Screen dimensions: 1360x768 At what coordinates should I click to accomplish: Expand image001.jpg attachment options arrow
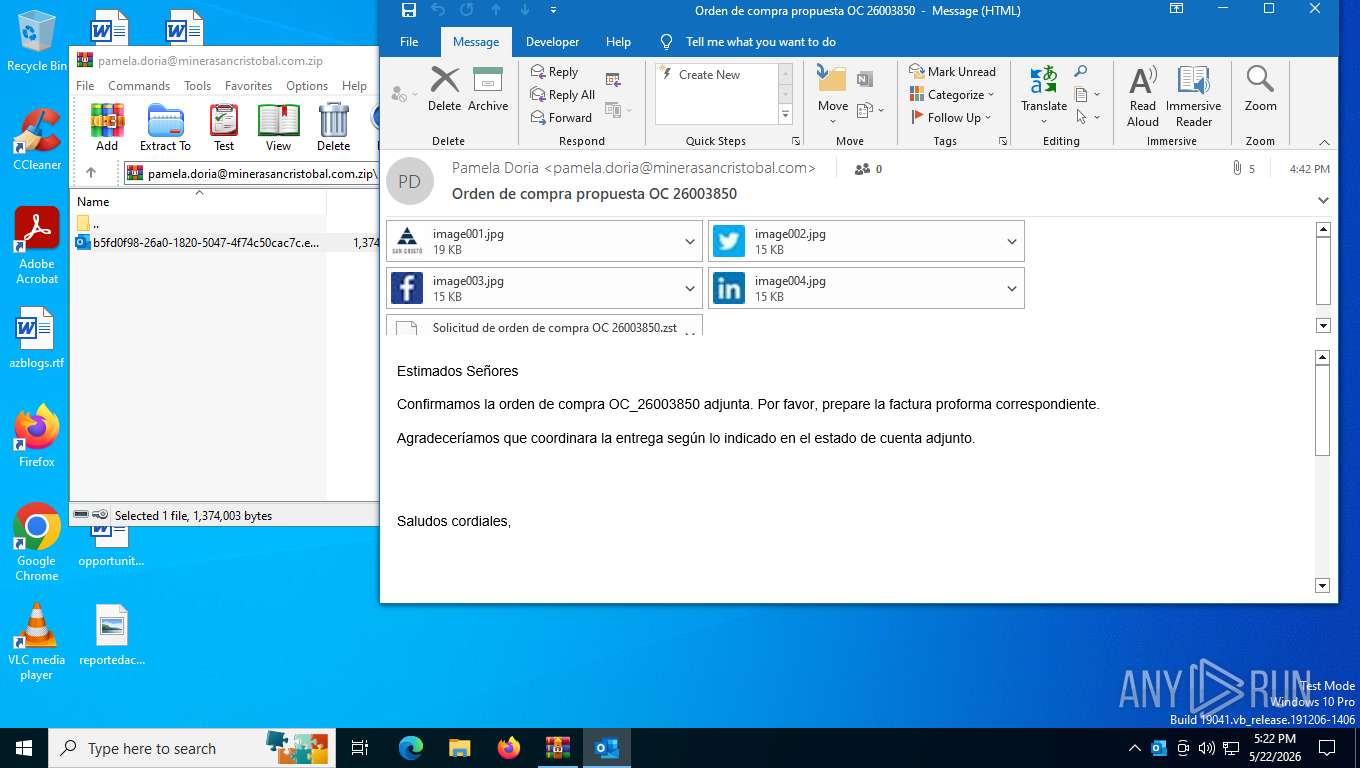(690, 242)
